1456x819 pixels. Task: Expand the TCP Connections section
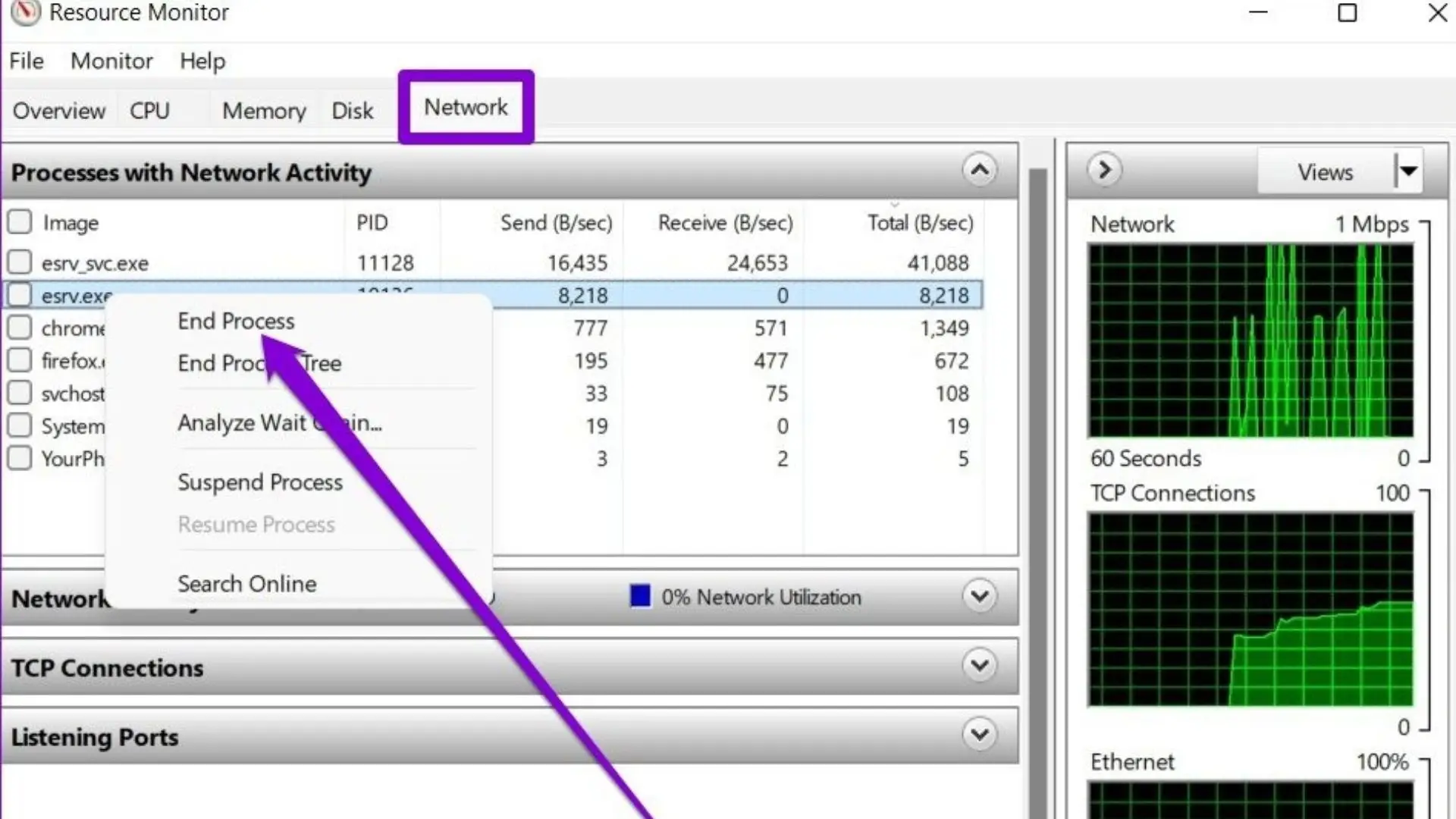979,666
